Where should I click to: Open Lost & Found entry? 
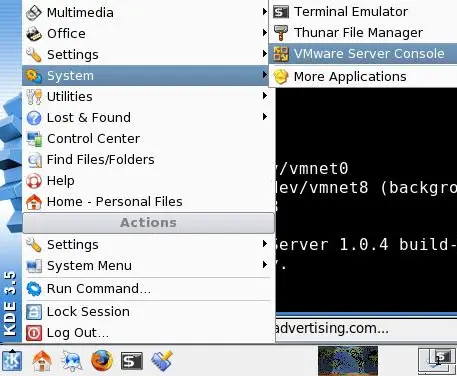(148, 118)
